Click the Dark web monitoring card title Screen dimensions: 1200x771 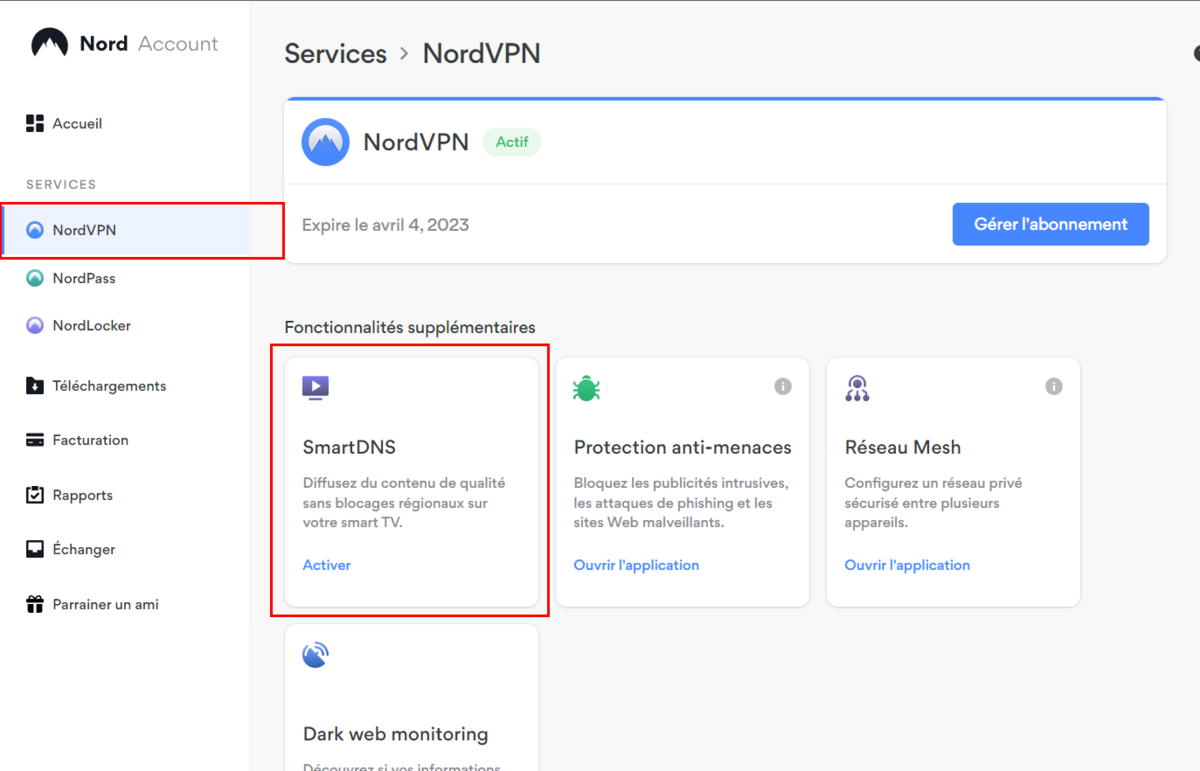[x=396, y=734]
